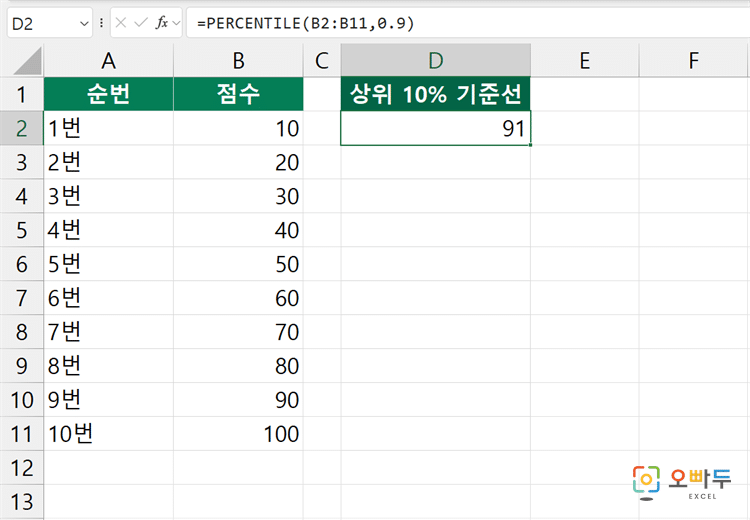Select score cell with value 90
This screenshot has width=750, height=520.
click(238, 400)
